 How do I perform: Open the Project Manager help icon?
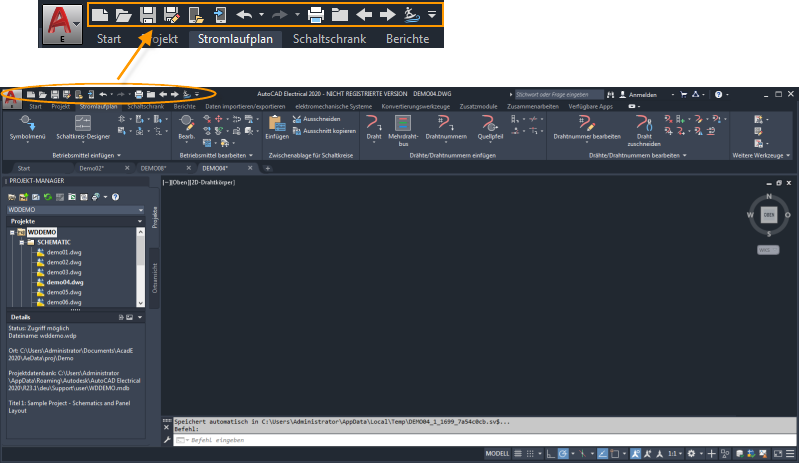click(x=116, y=197)
